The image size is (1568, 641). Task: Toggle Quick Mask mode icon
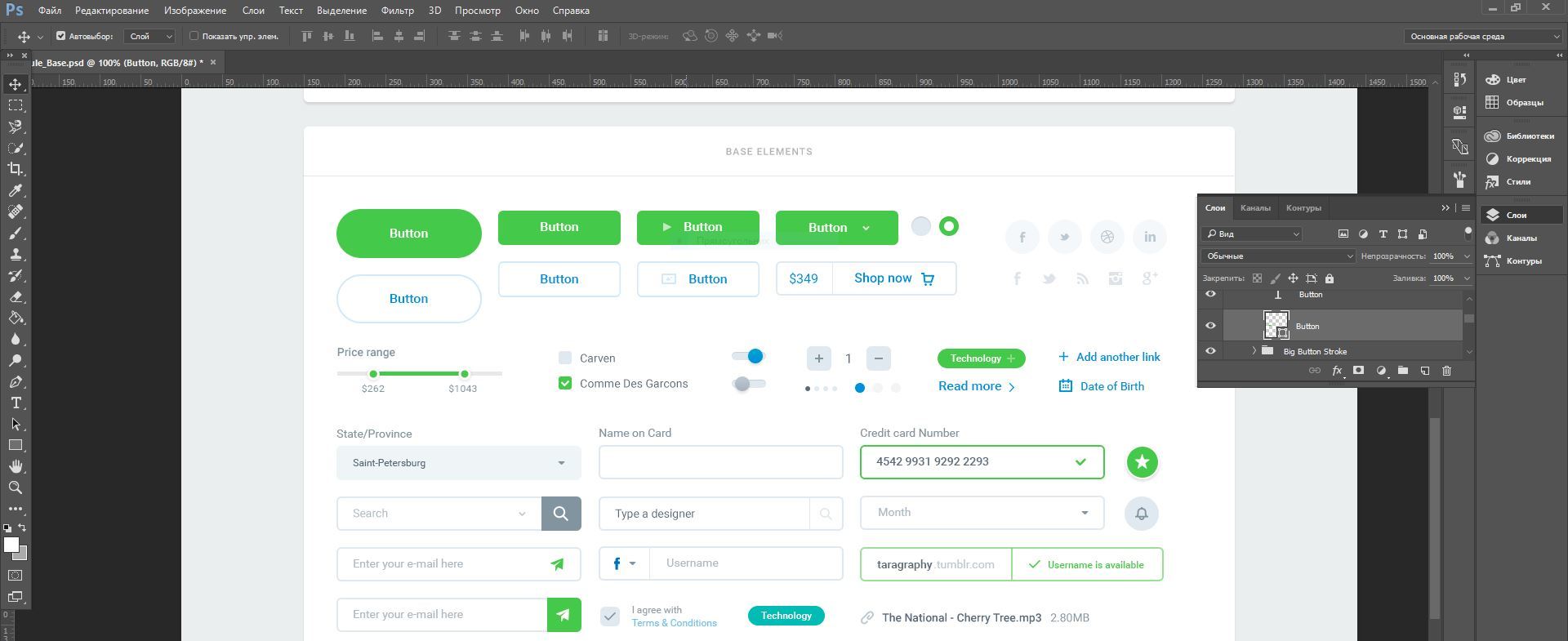(16, 575)
